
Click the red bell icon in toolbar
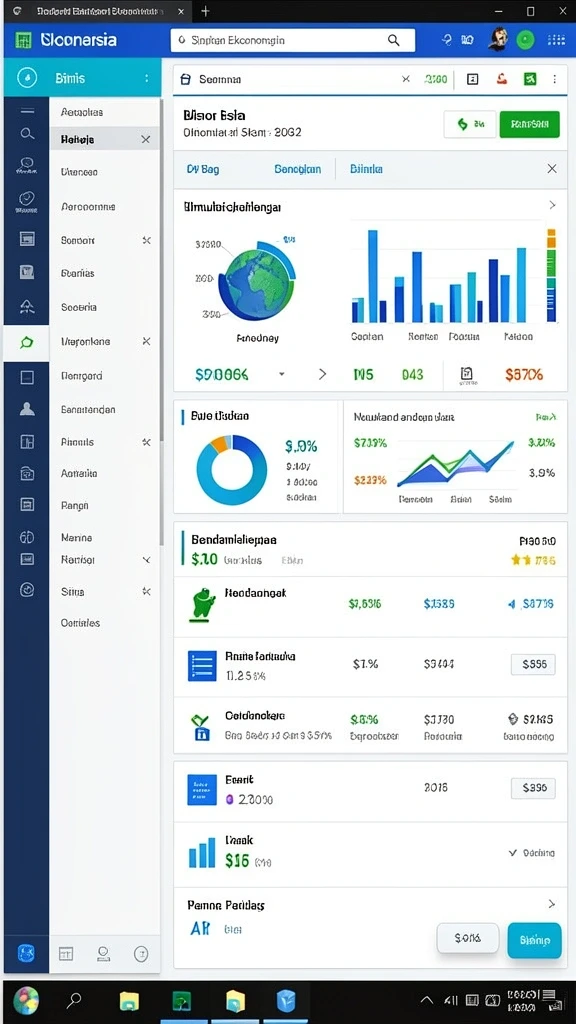click(x=502, y=79)
